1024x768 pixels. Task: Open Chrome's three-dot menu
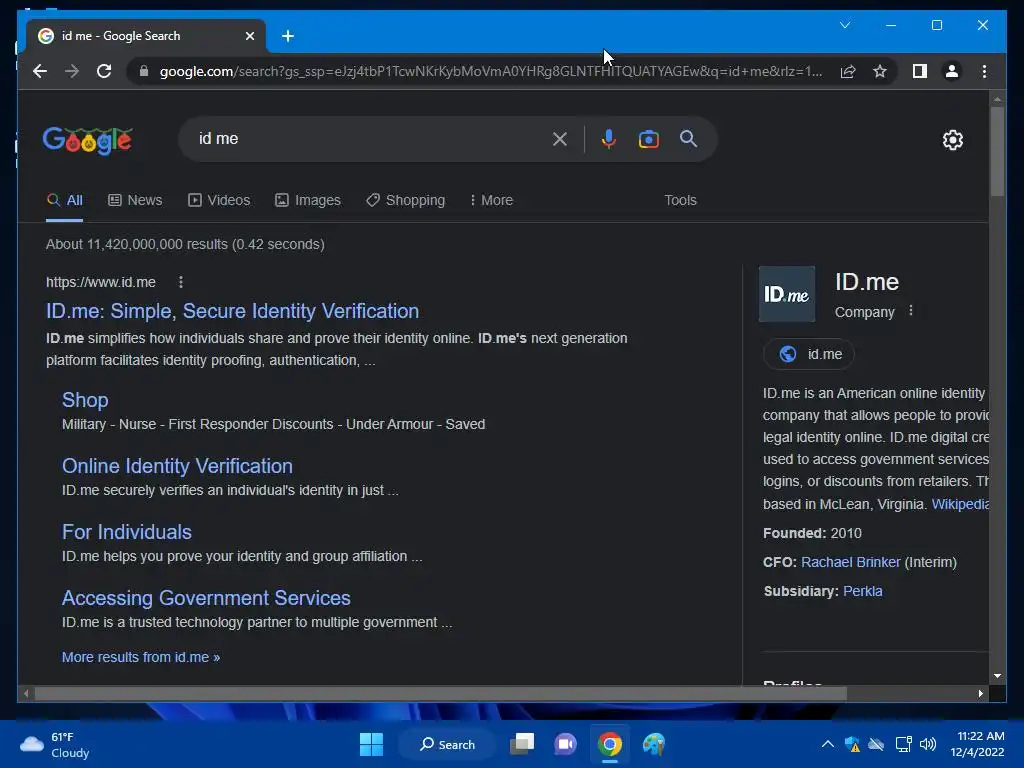(x=984, y=71)
